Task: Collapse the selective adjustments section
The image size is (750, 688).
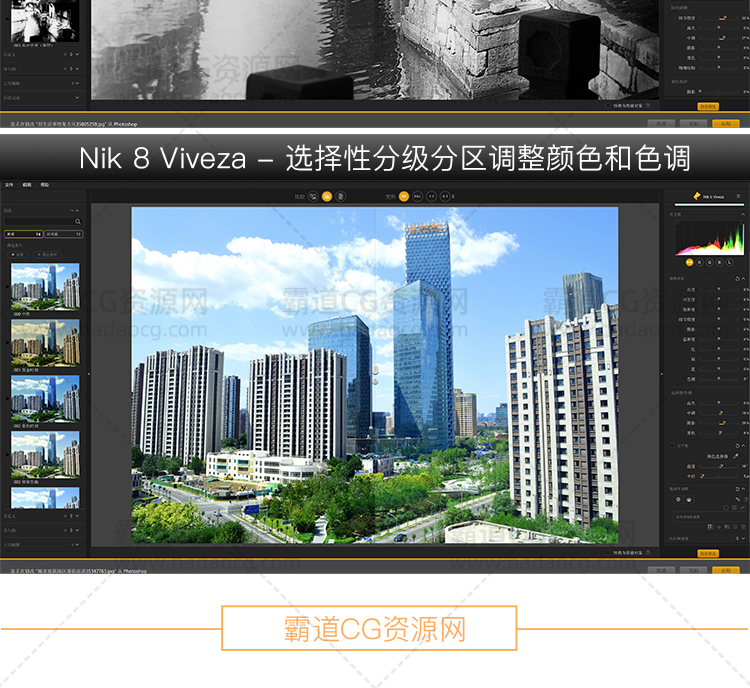Action: point(743,489)
